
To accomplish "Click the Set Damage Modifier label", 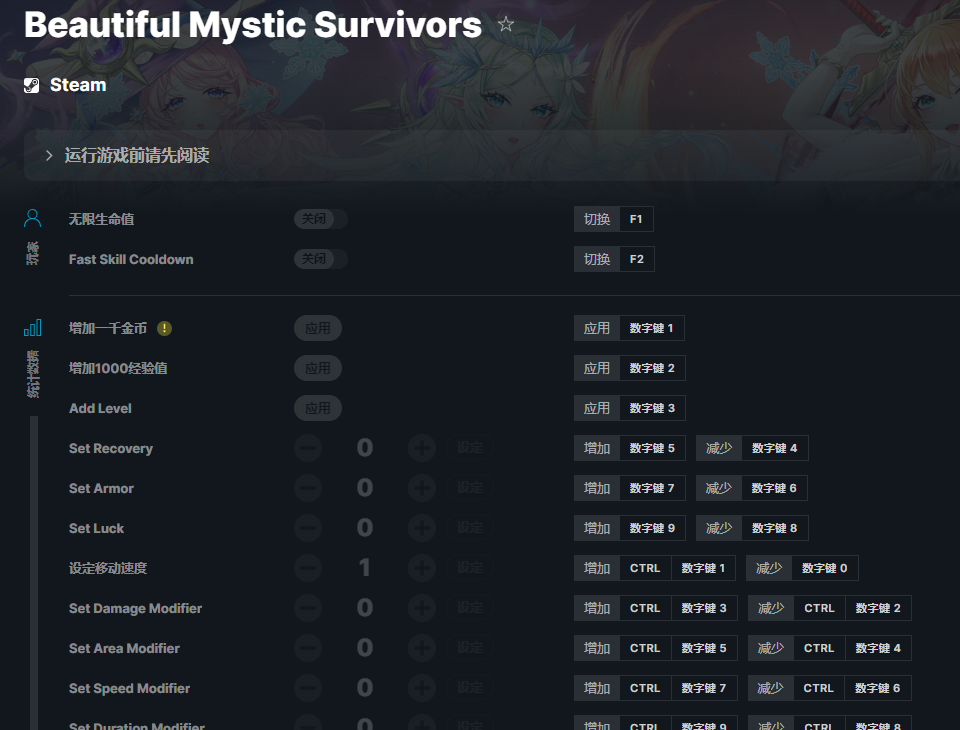I will (x=135, y=609).
